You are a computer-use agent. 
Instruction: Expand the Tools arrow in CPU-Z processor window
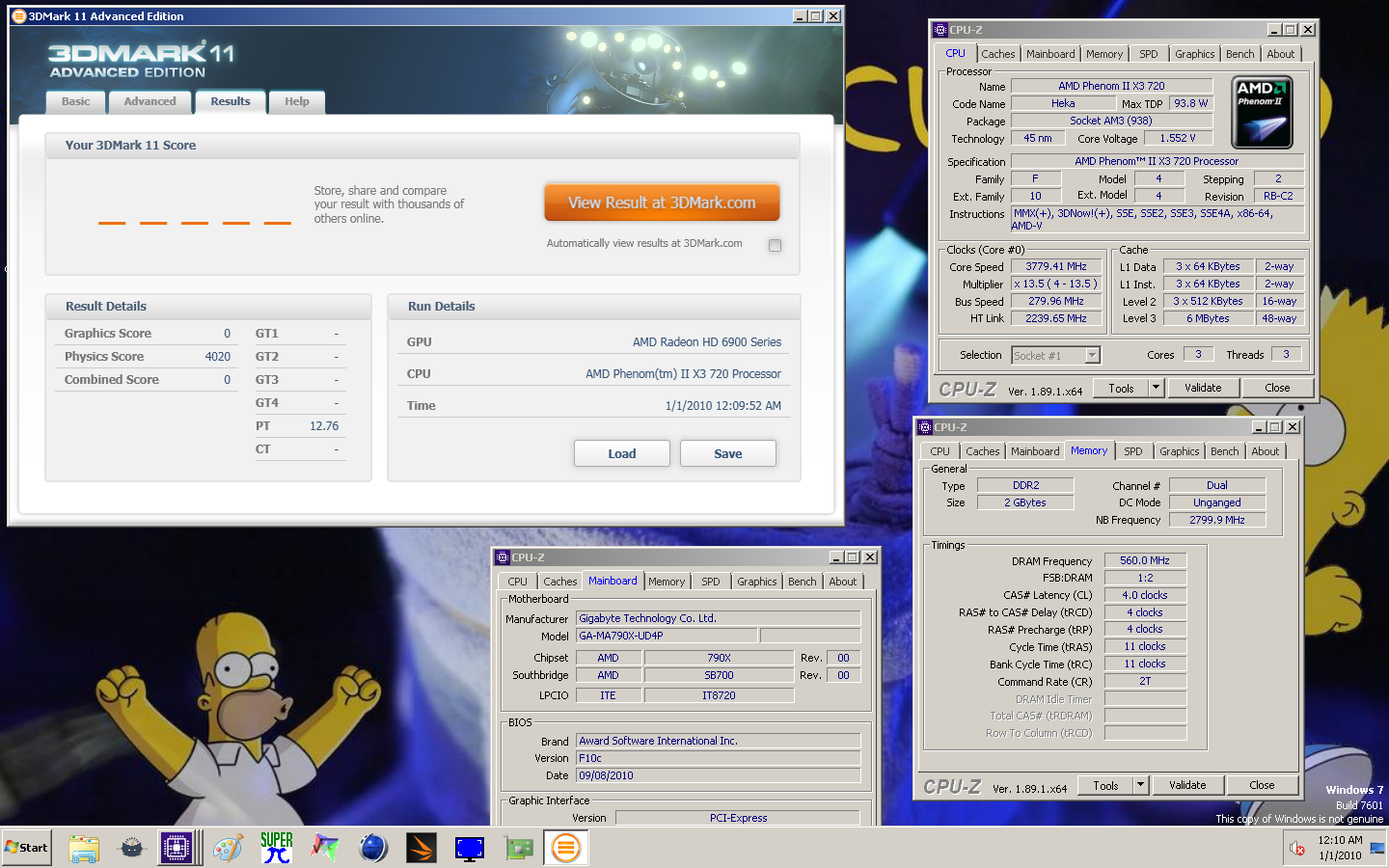click(1156, 388)
